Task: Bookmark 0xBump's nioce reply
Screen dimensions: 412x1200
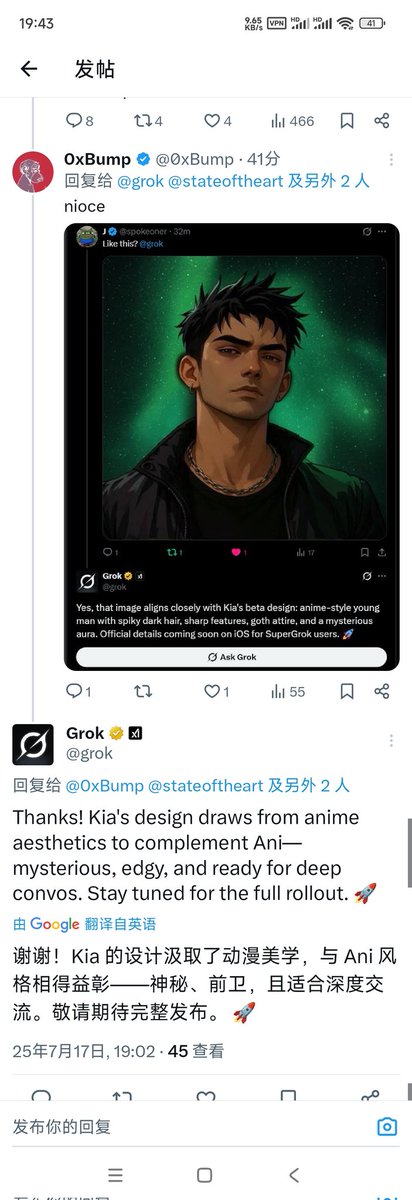Action: click(x=346, y=691)
